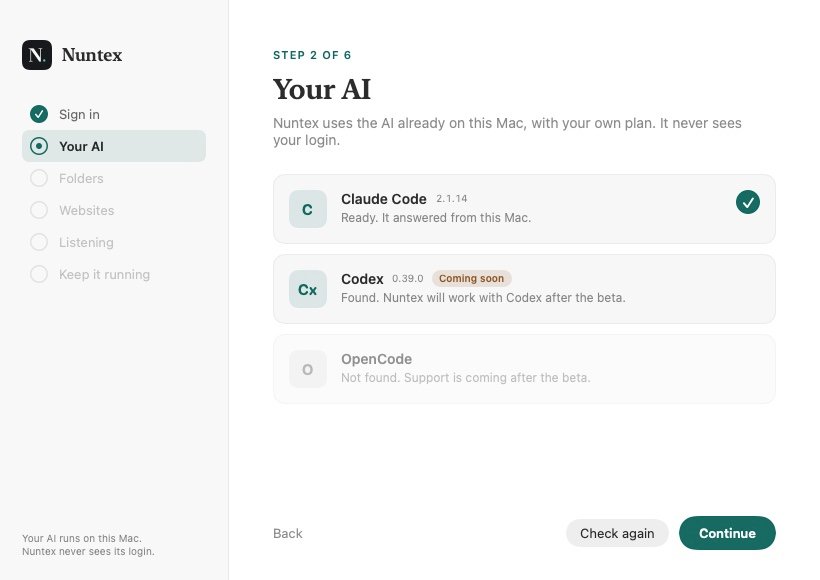Click the Nuntex brand name in sidebar
Viewport: 820px width, 580px height.
click(x=92, y=55)
